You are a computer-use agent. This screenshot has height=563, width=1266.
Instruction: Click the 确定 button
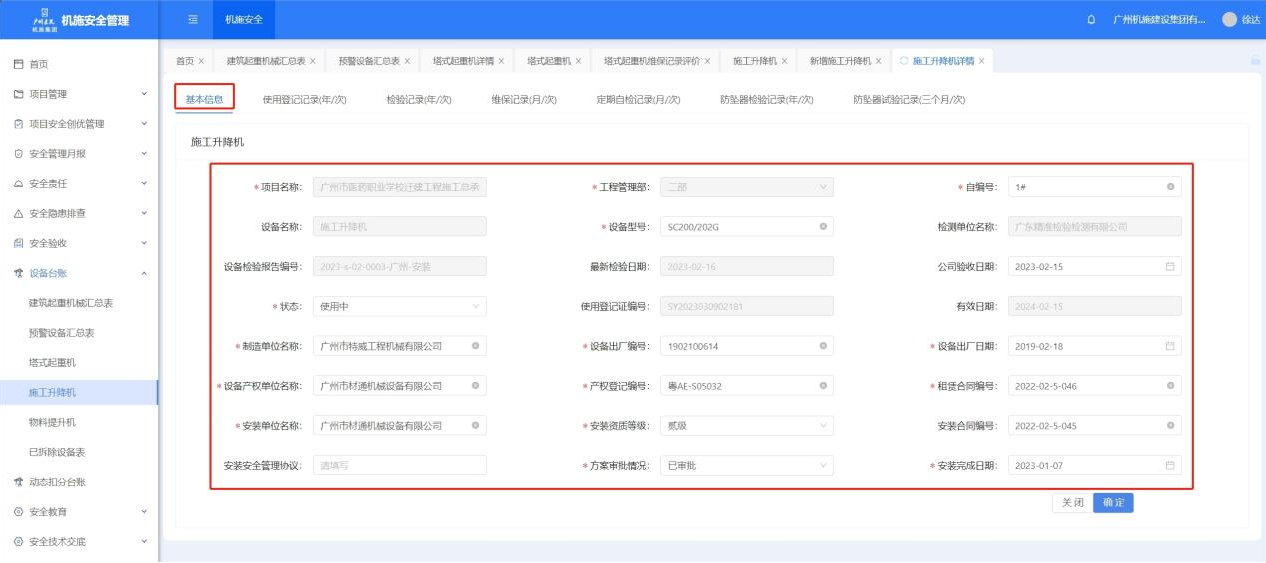point(1113,503)
